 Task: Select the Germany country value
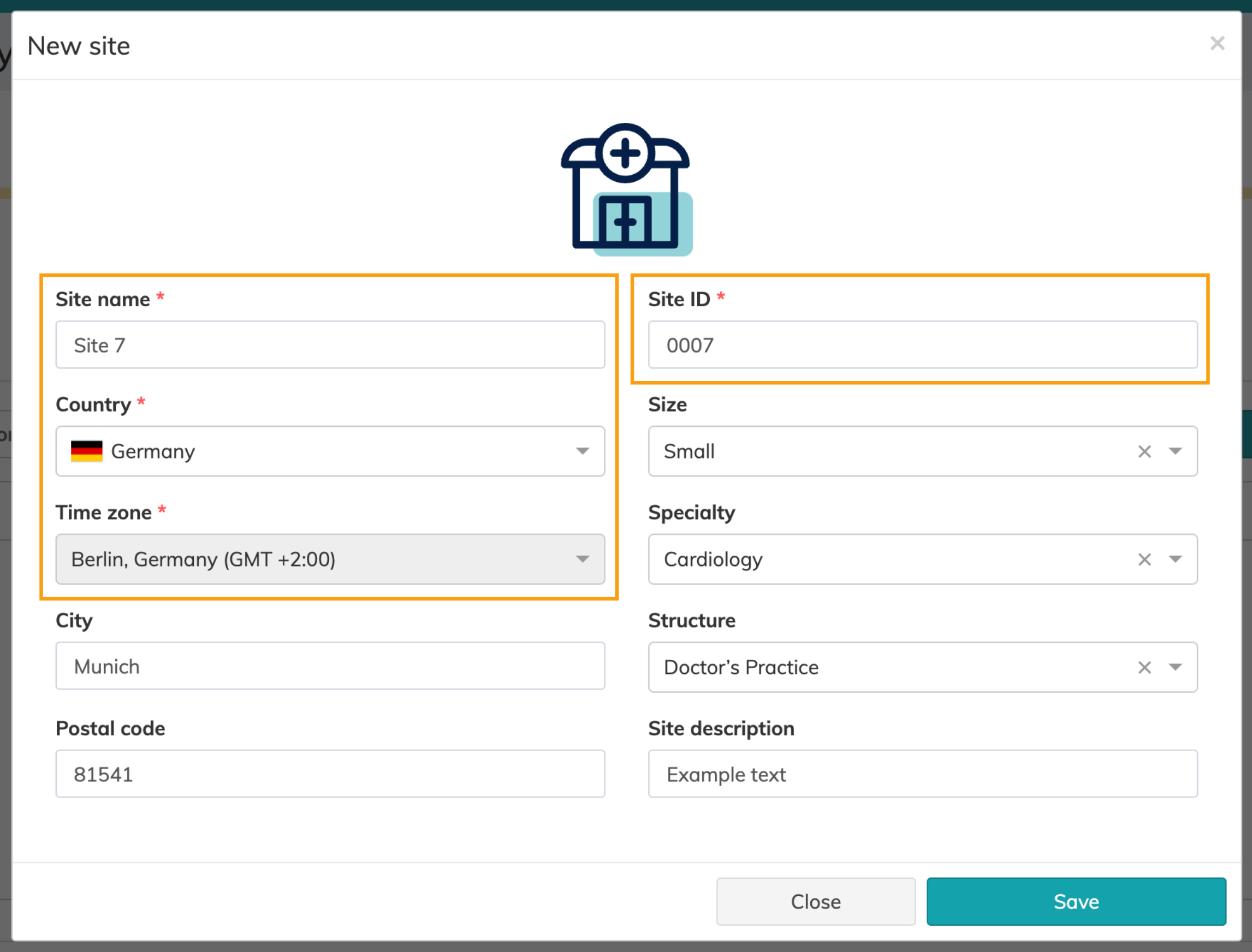(153, 451)
